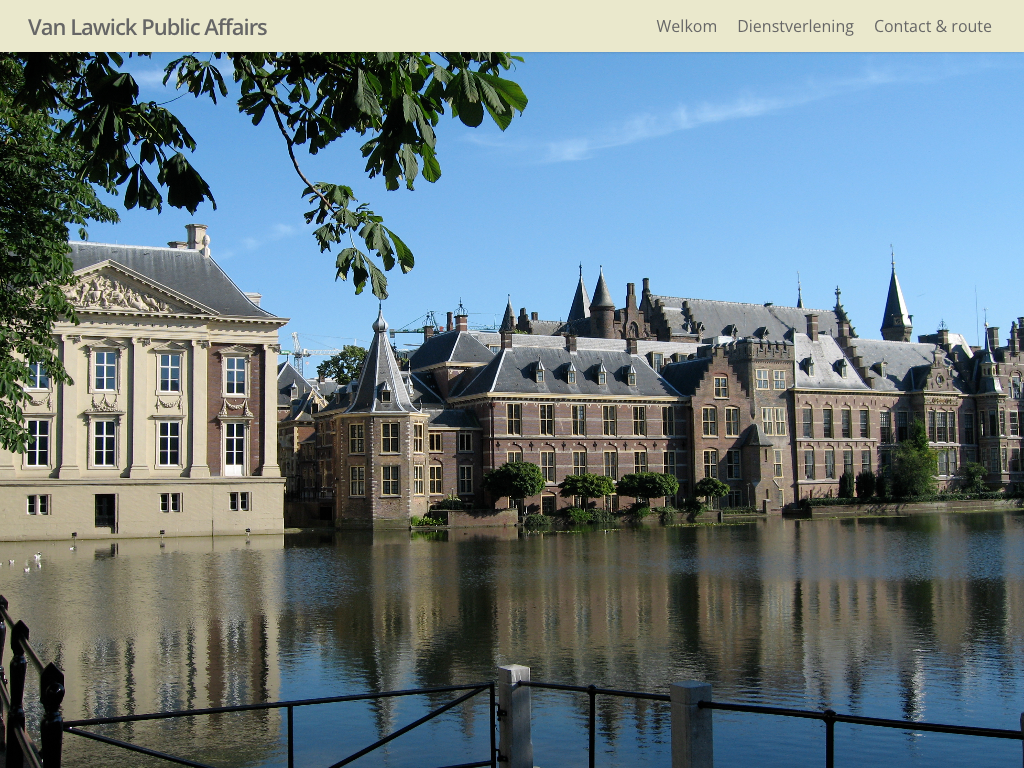The width and height of the screenshot is (1024, 768).
Task: Click the row of round trimmed trees by the water
Action: [600, 487]
